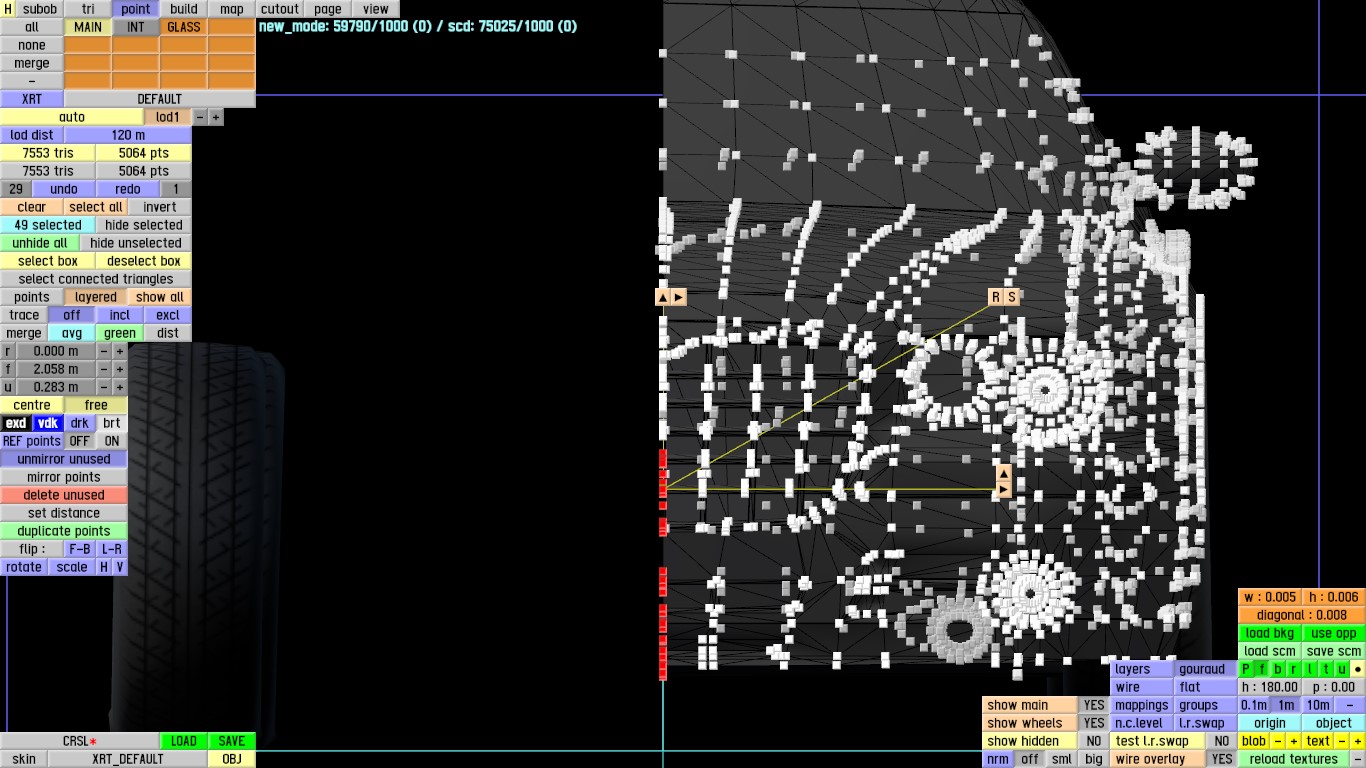Click the S handle in the viewport
Screen dimensions: 1366x768
(x=1011, y=297)
